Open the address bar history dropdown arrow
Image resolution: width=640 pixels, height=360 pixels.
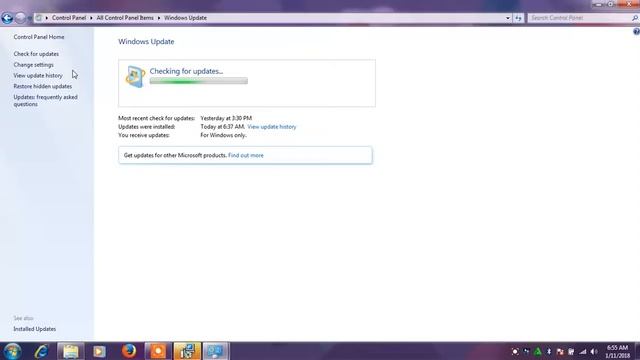[508, 18]
